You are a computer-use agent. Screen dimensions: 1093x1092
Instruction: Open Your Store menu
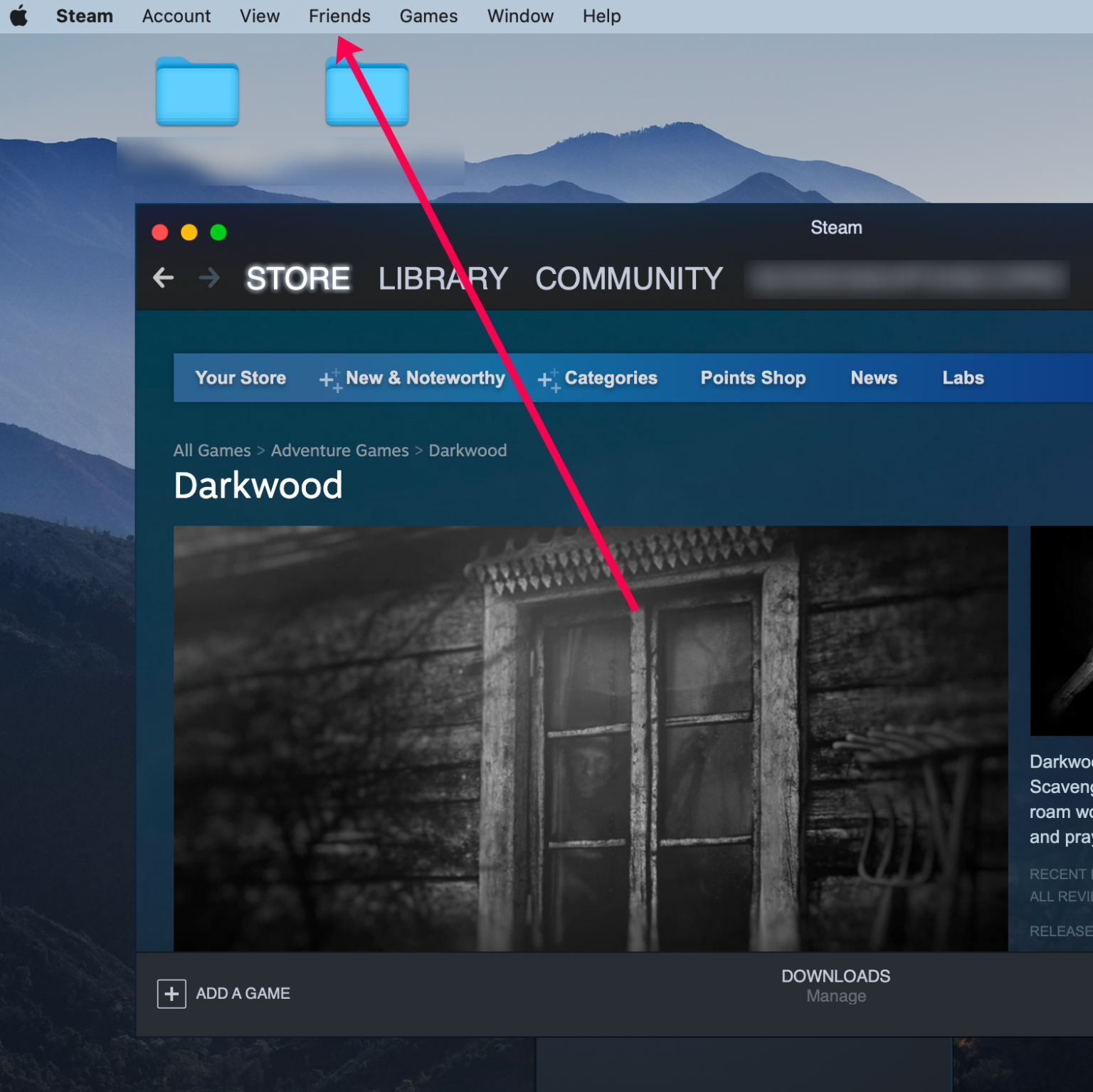click(241, 378)
